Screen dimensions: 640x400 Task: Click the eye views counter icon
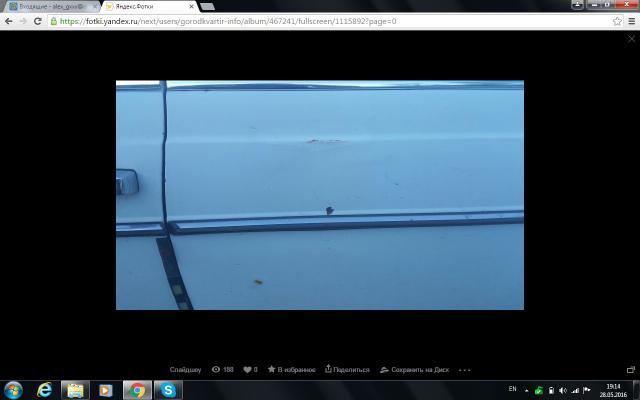click(216, 369)
